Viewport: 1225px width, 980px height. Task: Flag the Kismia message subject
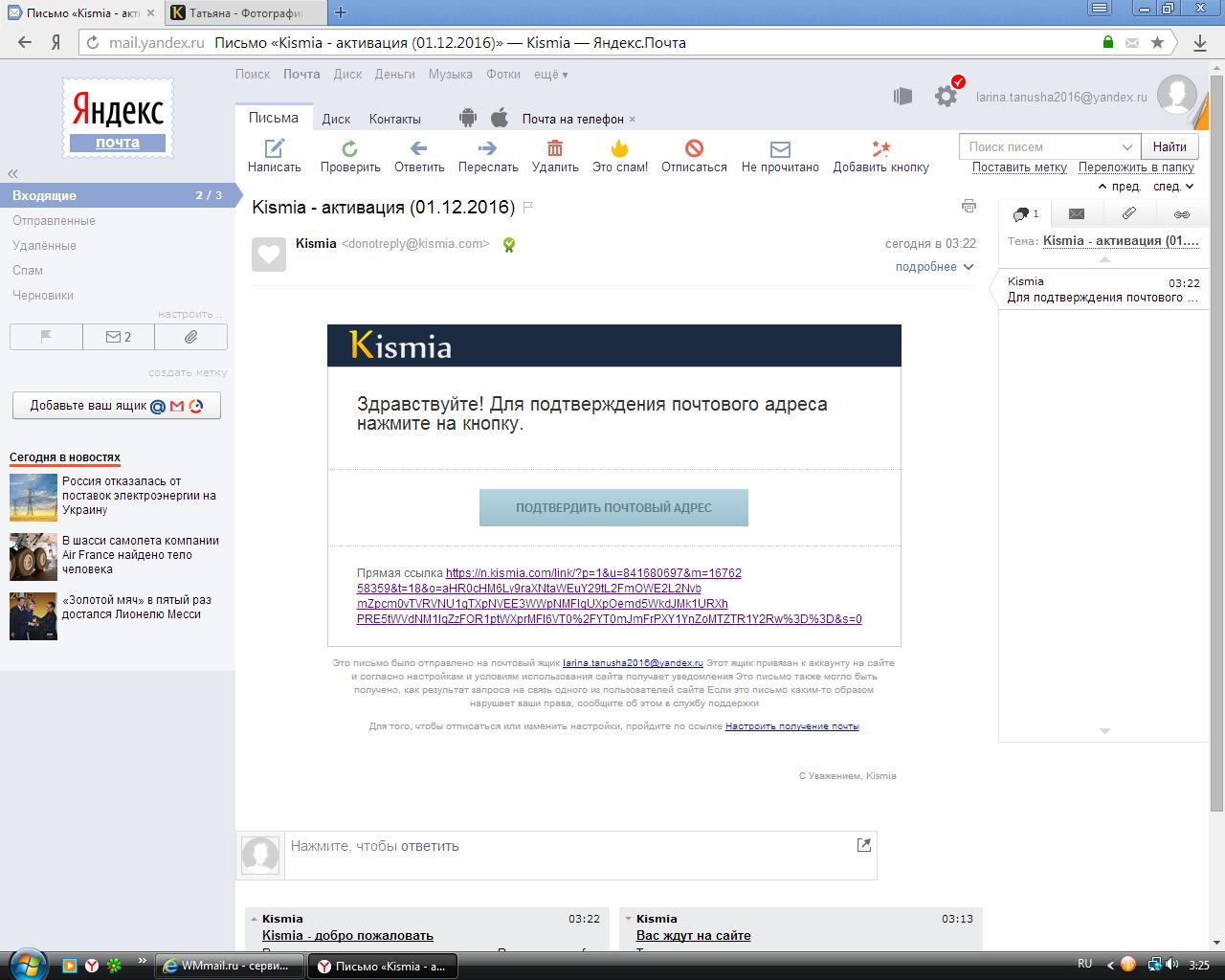tap(528, 207)
